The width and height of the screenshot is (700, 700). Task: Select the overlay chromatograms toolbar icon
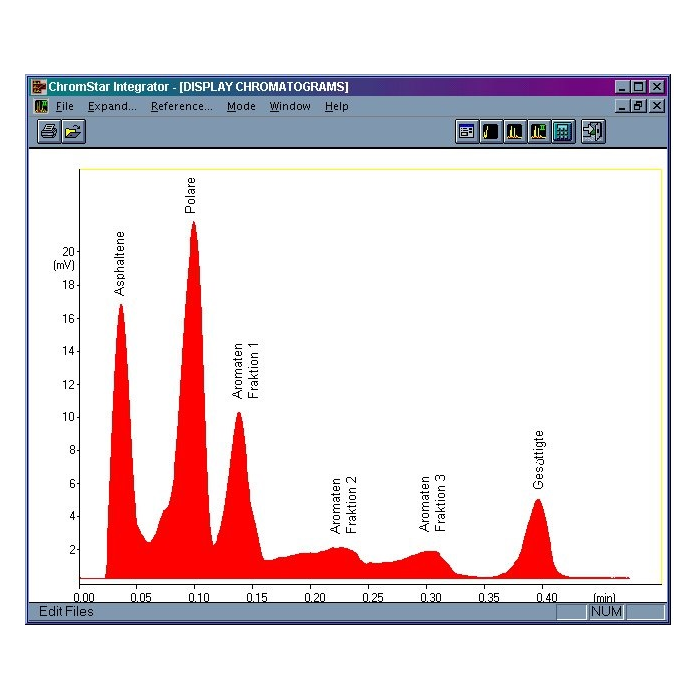(538, 131)
